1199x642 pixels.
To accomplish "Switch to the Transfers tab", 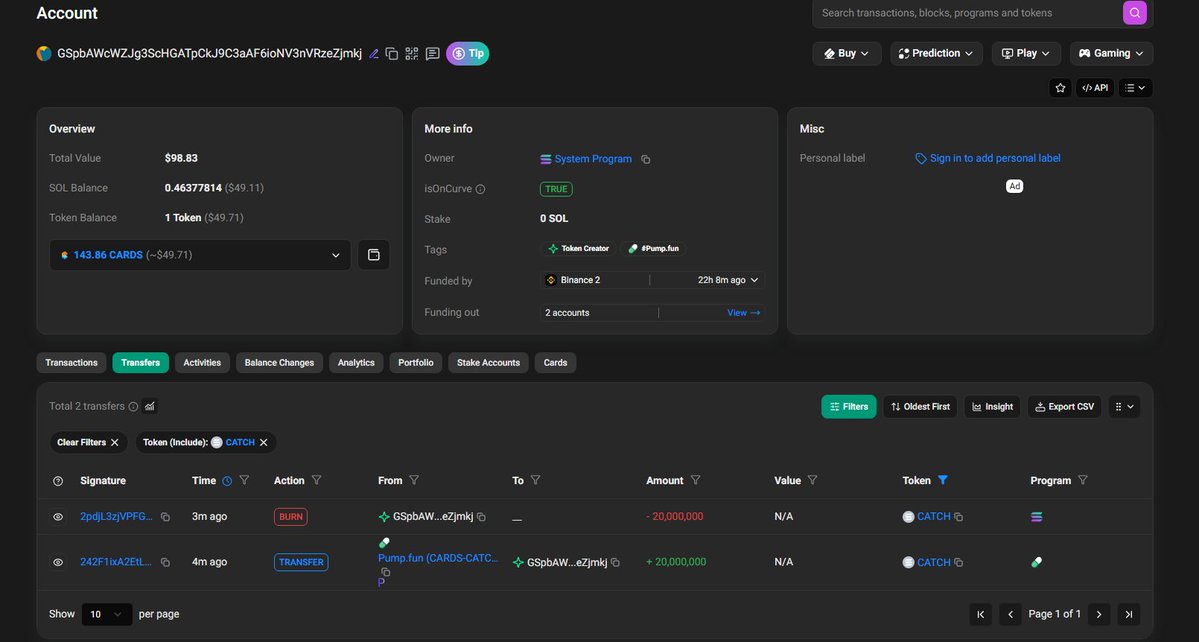I will pos(141,362).
